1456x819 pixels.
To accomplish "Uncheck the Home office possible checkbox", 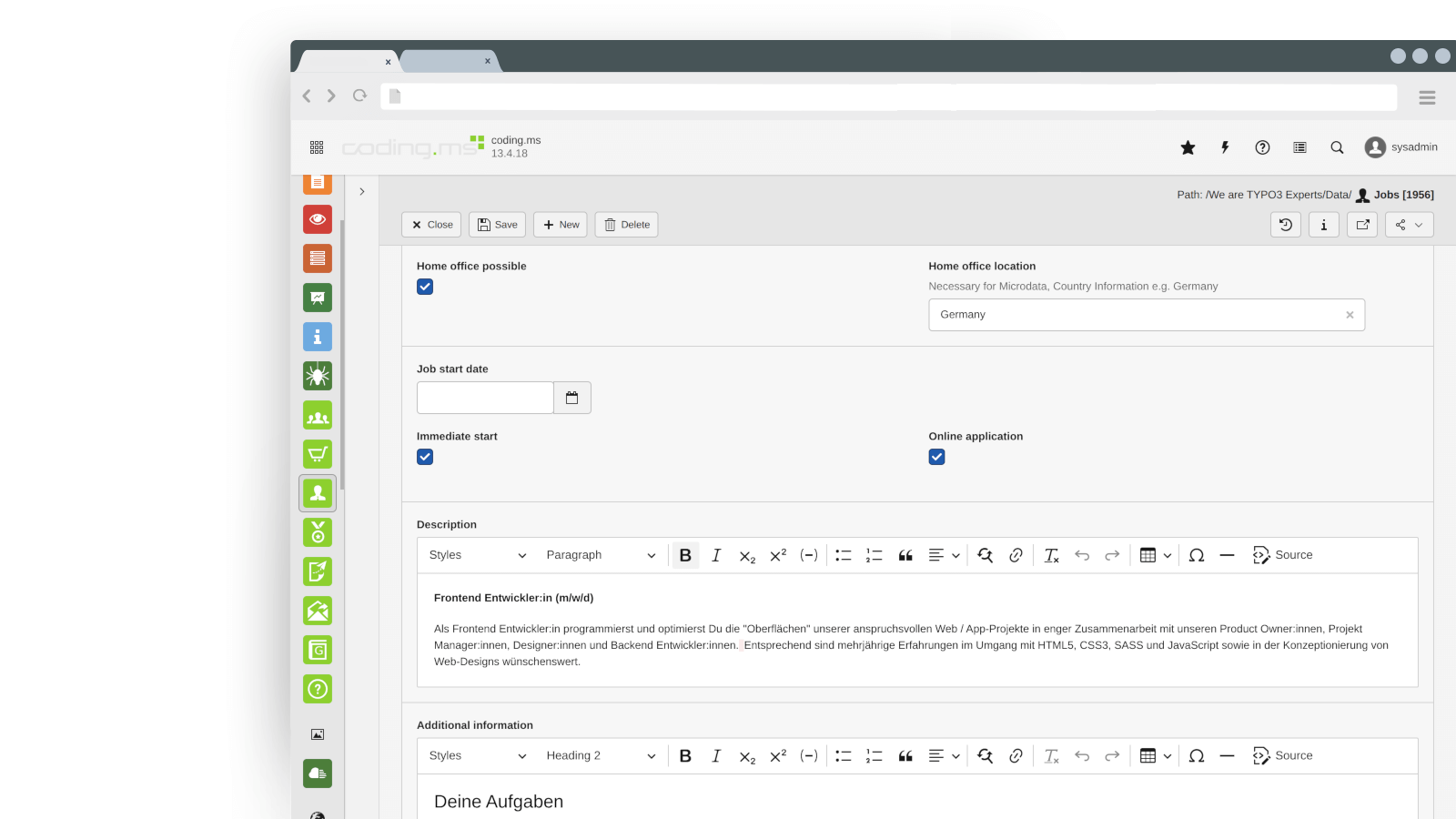I will [425, 287].
